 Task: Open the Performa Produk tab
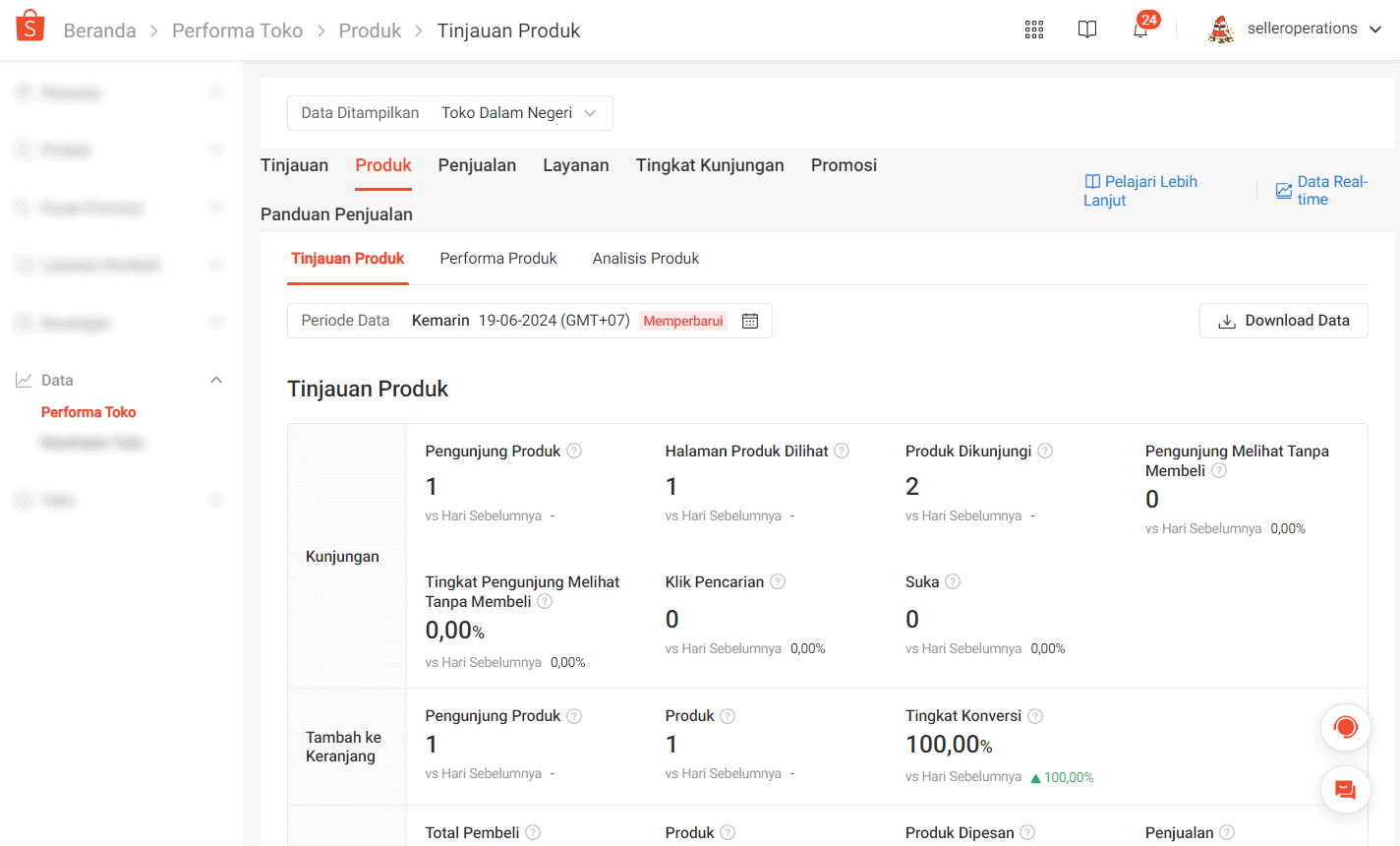pos(498,258)
